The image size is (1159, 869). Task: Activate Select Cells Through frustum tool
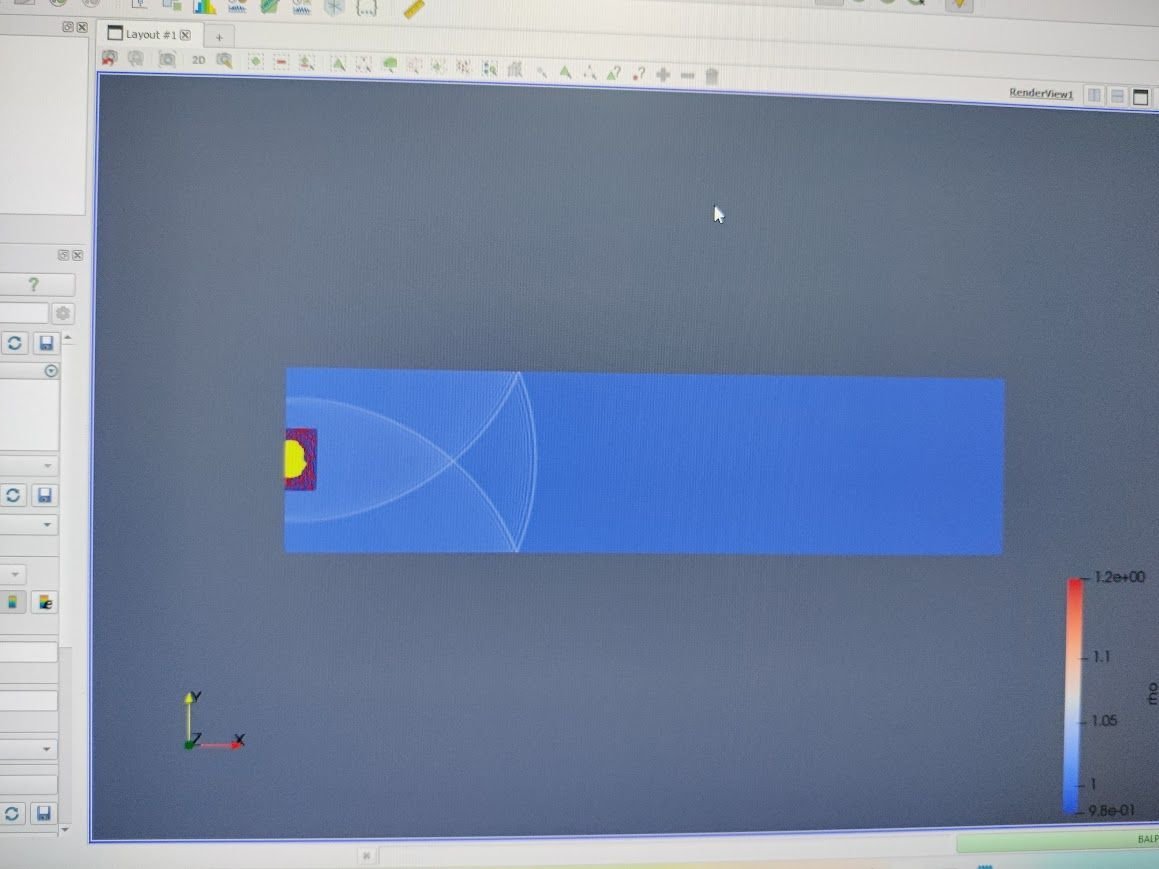click(390, 66)
